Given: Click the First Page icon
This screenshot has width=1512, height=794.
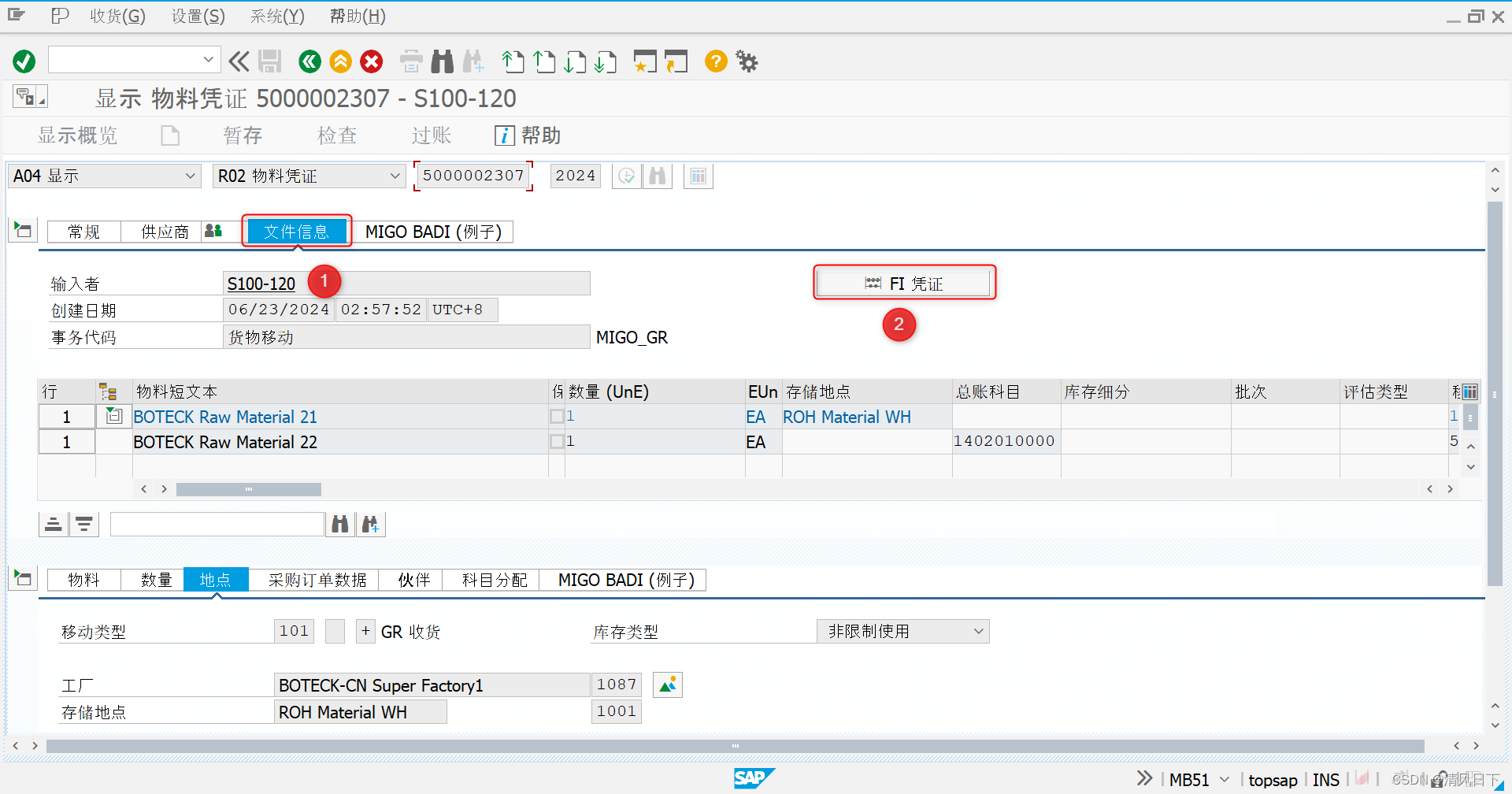Looking at the screenshot, I should pos(513,61).
